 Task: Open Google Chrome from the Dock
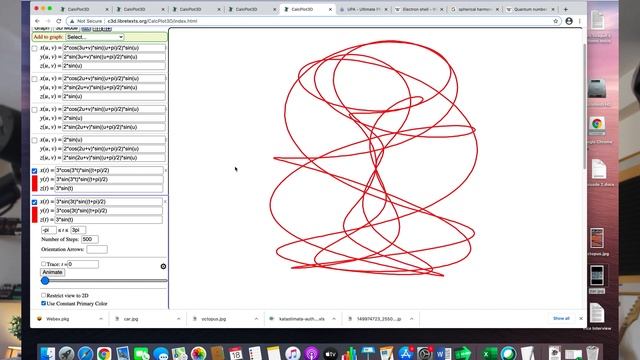pyautogui.click(x=104, y=353)
